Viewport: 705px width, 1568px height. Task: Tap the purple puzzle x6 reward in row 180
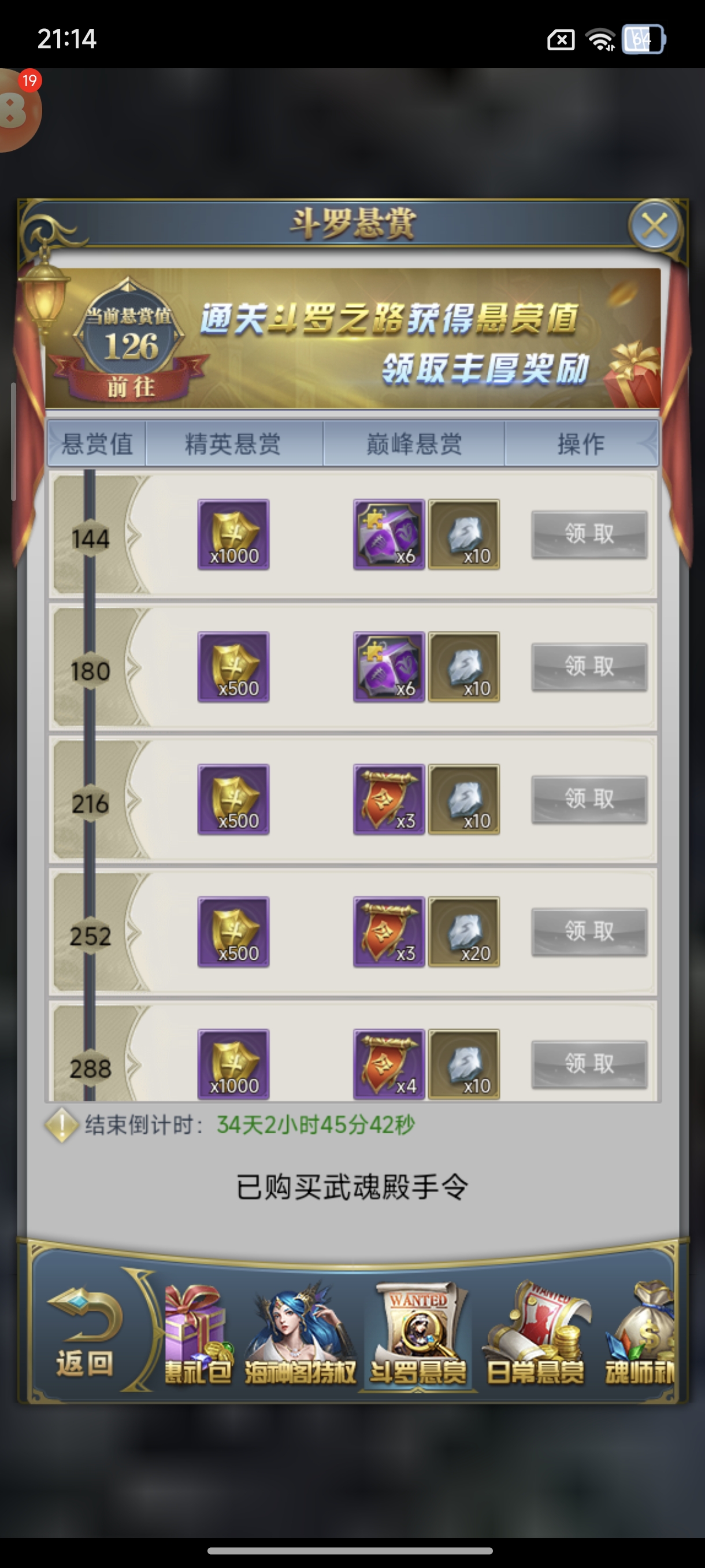tap(389, 667)
